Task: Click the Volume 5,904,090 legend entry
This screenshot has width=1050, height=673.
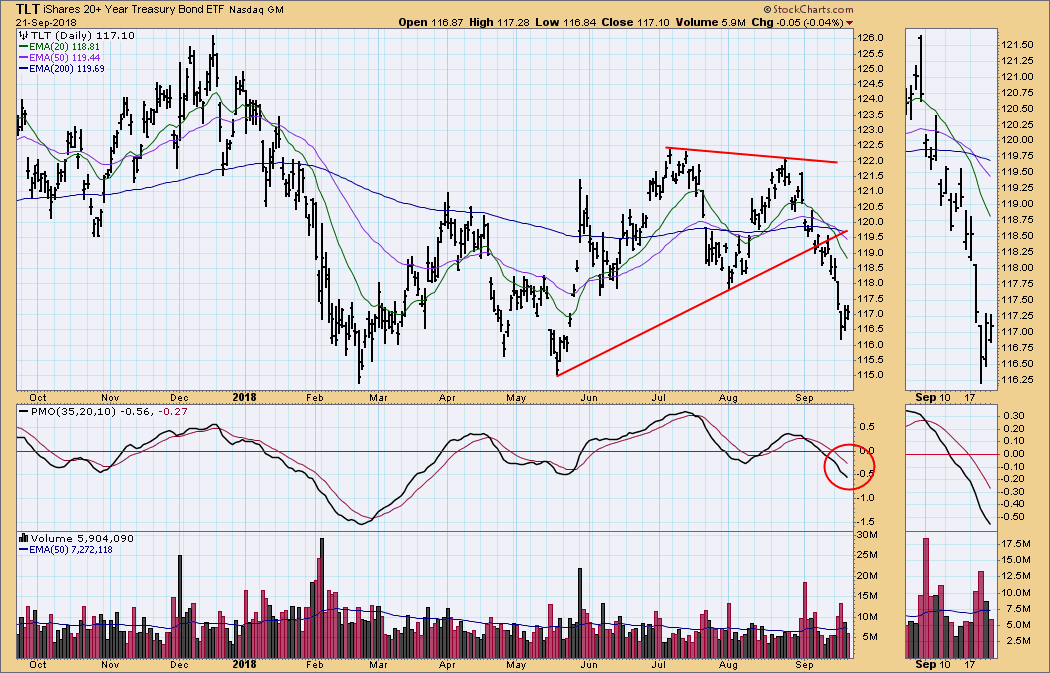Action: (82, 538)
